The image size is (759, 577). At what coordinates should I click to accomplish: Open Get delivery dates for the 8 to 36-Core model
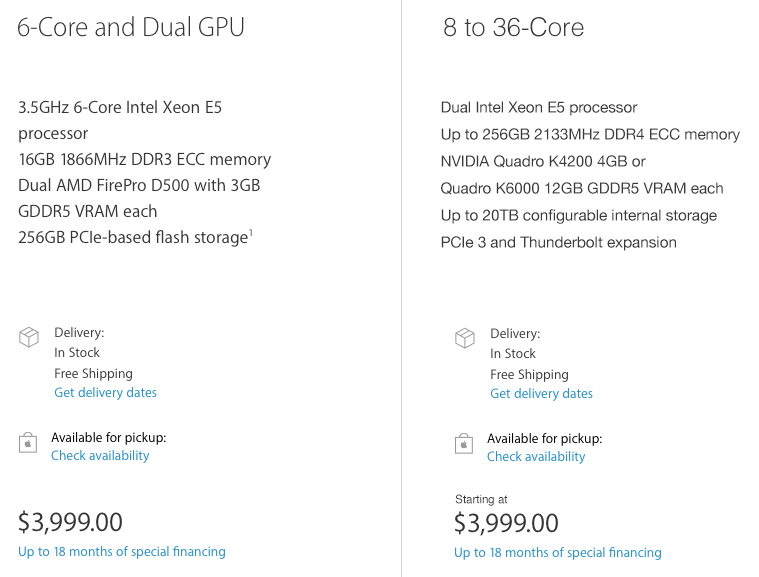pyautogui.click(x=541, y=394)
